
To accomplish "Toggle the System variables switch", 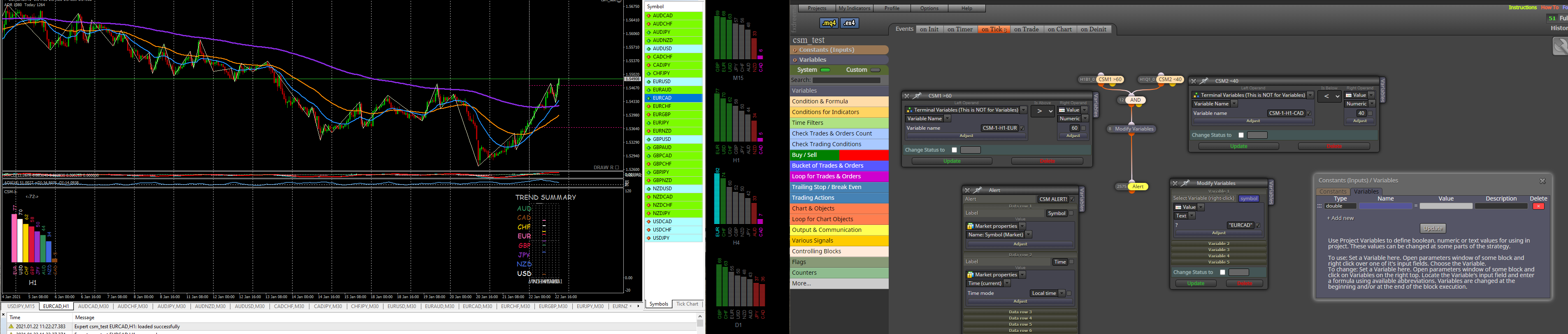I will (825, 70).
